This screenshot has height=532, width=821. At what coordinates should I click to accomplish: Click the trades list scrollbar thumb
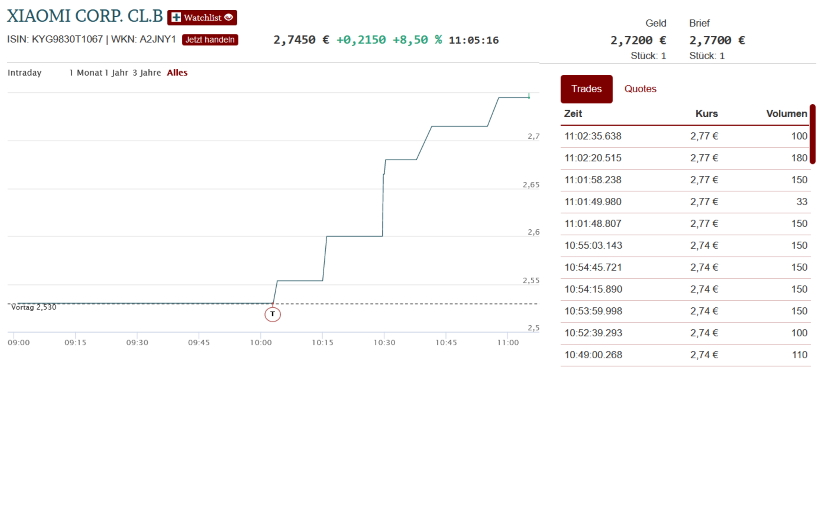[813, 134]
